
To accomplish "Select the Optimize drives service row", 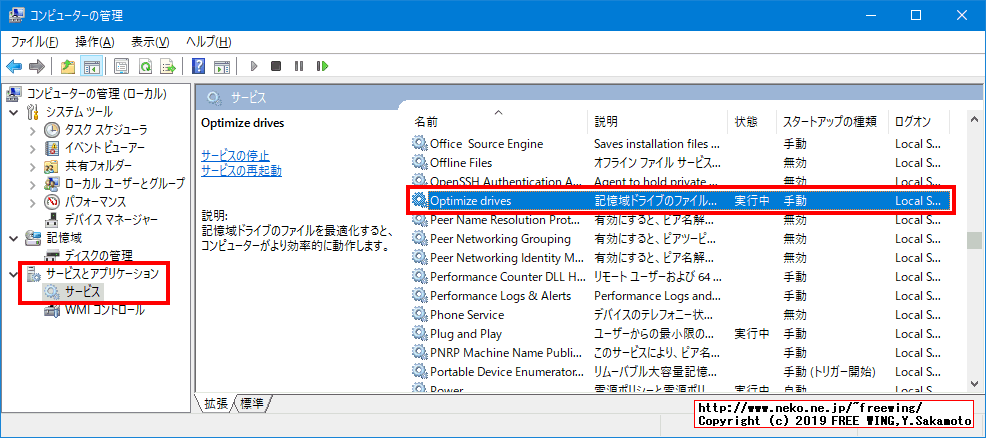I will tap(680, 201).
